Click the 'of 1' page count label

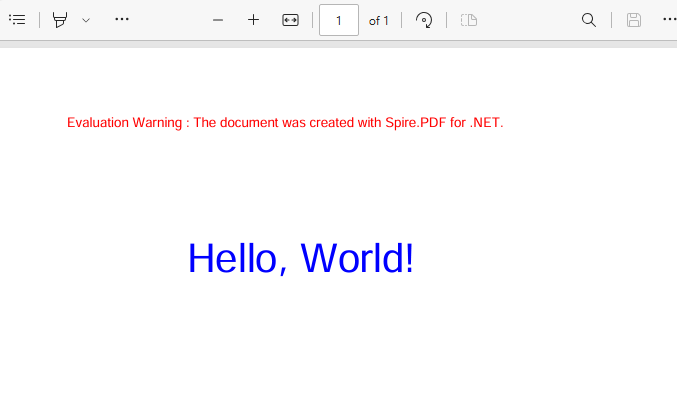pyautogui.click(x=379, y=21)
